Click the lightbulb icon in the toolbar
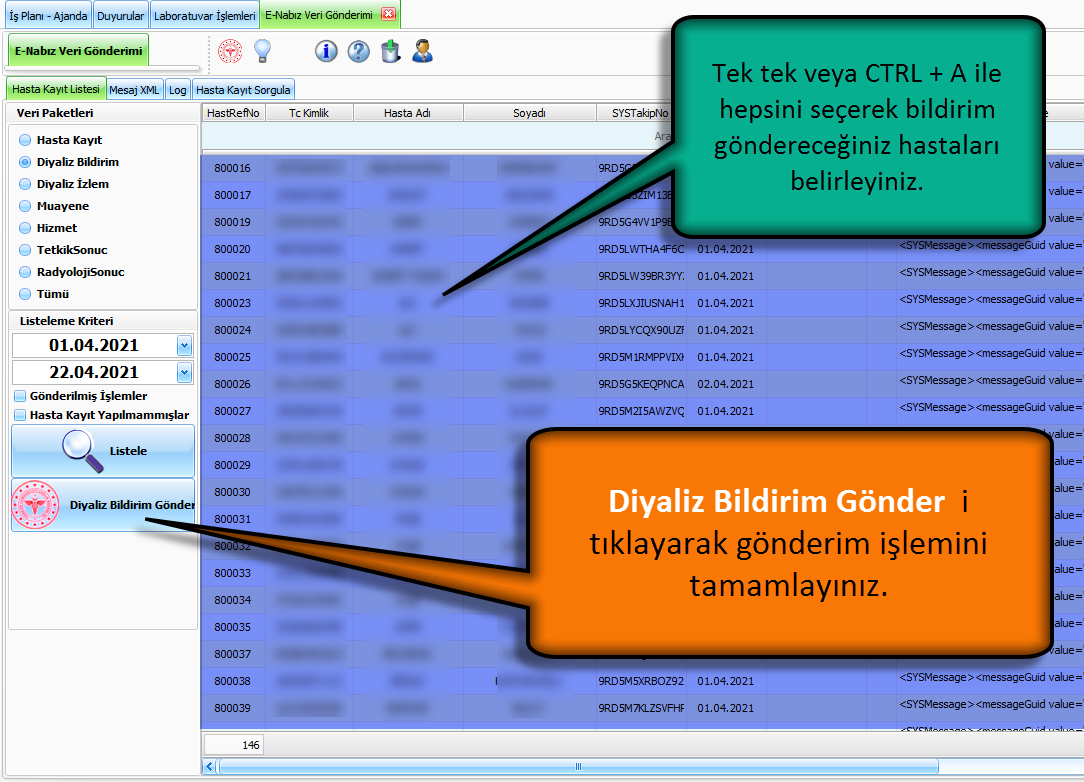 click(x=263, y=51)
